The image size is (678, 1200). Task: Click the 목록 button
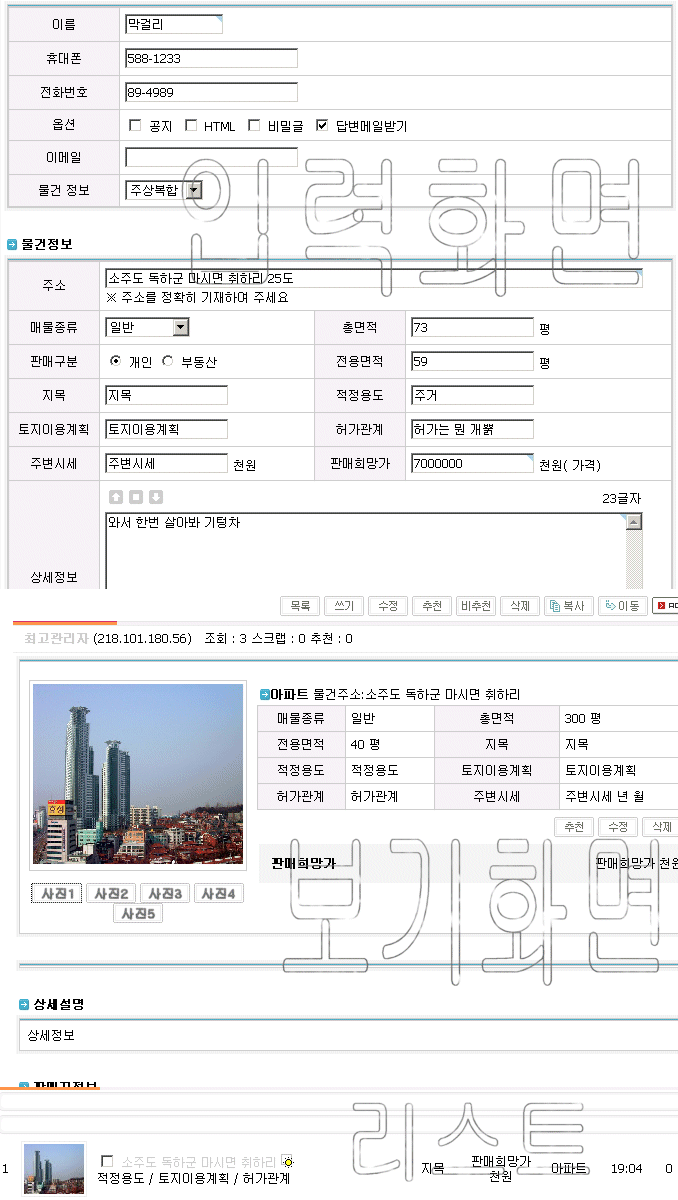[300, 606]
